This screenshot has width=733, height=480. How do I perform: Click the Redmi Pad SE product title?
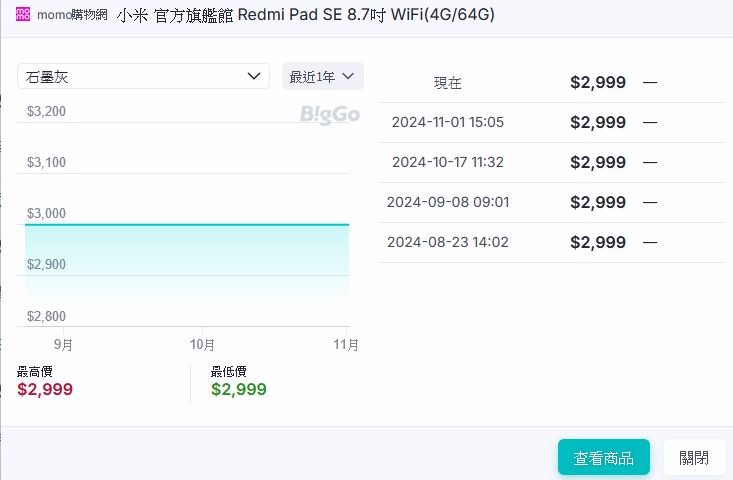pyautogui.click(x=306, y=15)
